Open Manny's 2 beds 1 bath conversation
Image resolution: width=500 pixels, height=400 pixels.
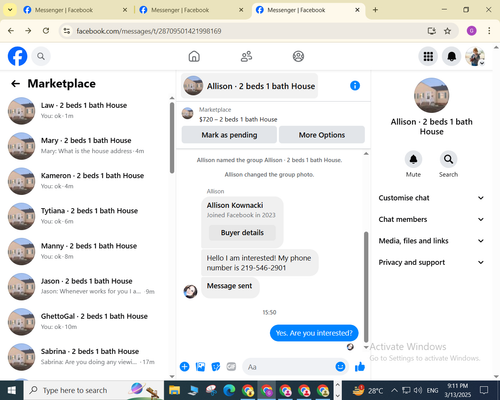[87, 251]
